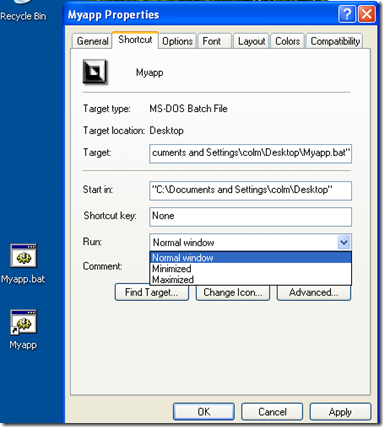Collapse the Run dropdown with its arrow

pyautogui.click(x=344, y=242)
